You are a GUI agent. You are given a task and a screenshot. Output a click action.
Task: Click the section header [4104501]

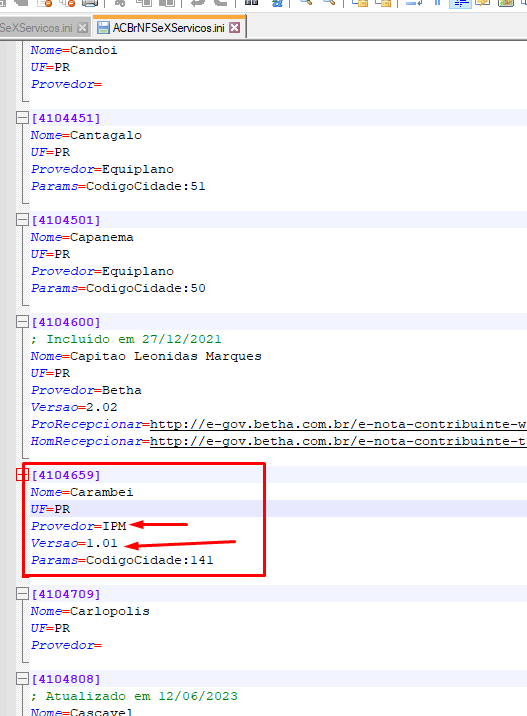coord(66,220)
